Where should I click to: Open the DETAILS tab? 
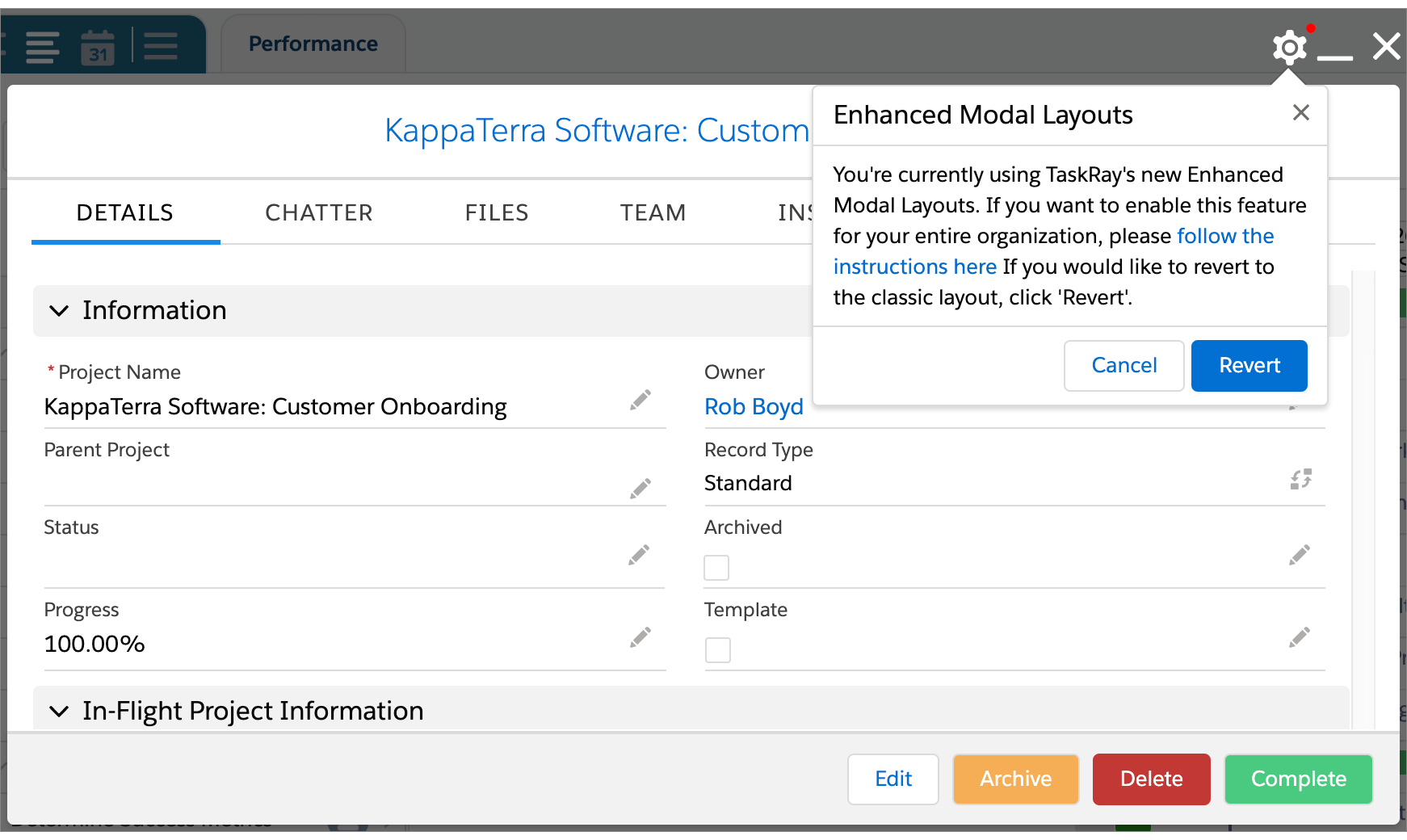(x=125, y=213)
